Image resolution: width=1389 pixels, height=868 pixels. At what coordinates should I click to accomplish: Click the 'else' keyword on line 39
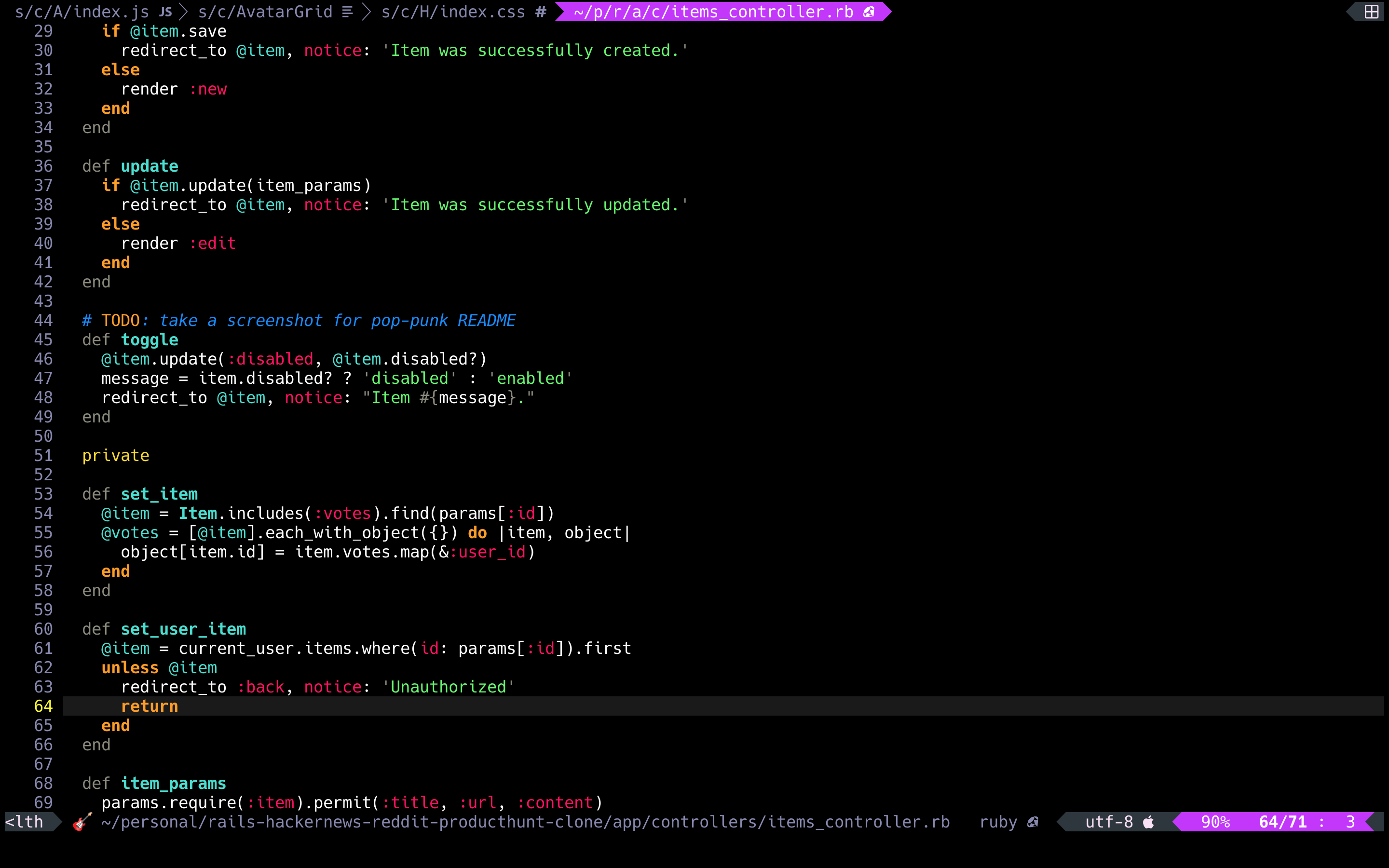tap(120, 224)
